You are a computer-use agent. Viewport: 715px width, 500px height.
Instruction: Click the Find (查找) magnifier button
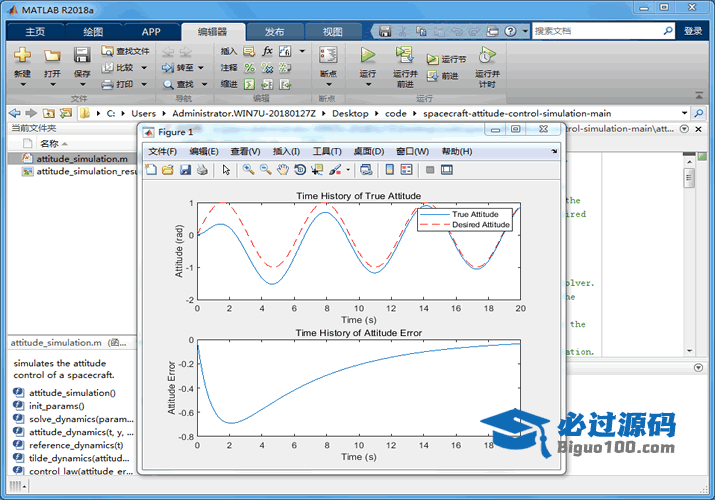click(x=179, y=84)
